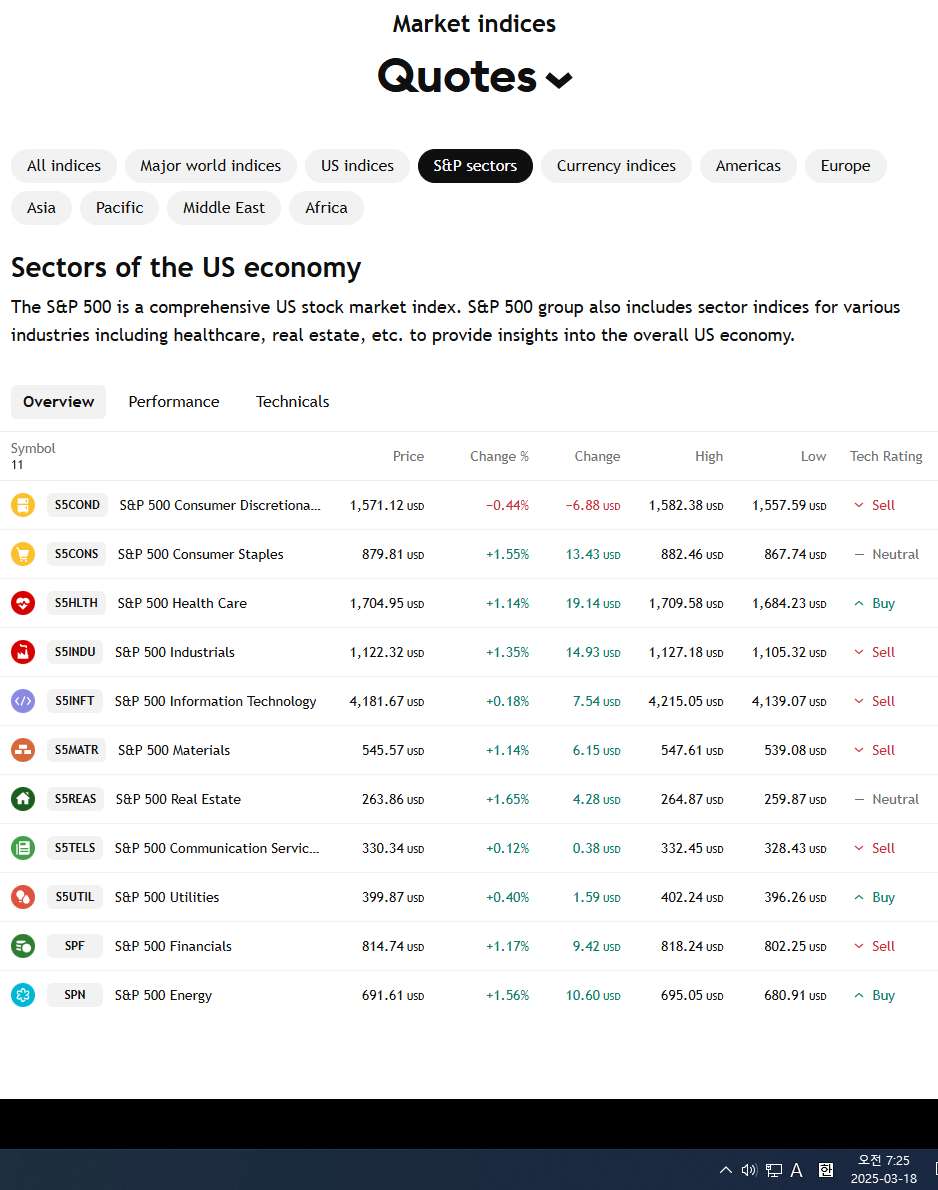Click the SPN Energy icon
Screen dimensions: 938x1190
click(x=23, y=995)
